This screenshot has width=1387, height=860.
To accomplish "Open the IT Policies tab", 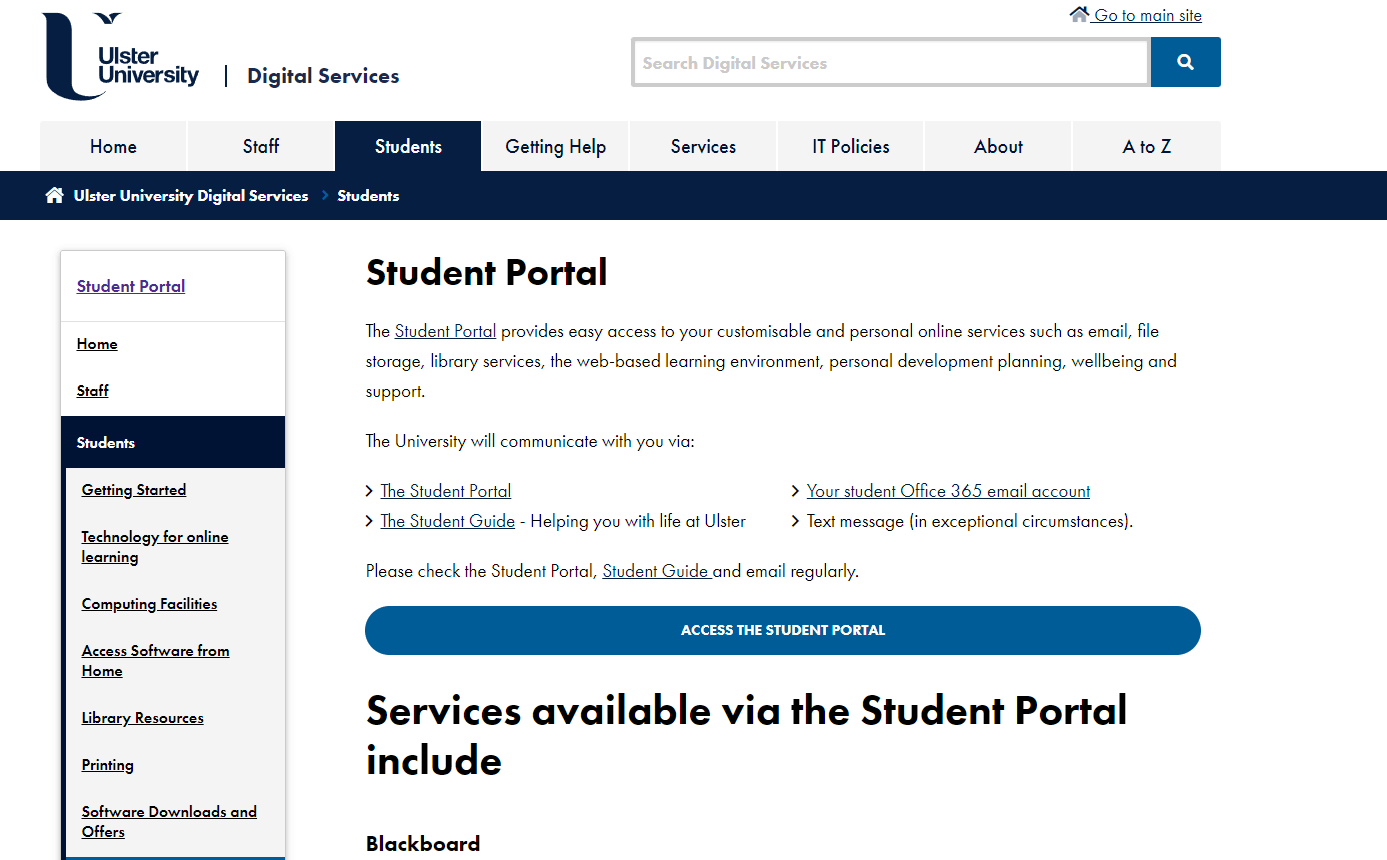I will 851,146.
